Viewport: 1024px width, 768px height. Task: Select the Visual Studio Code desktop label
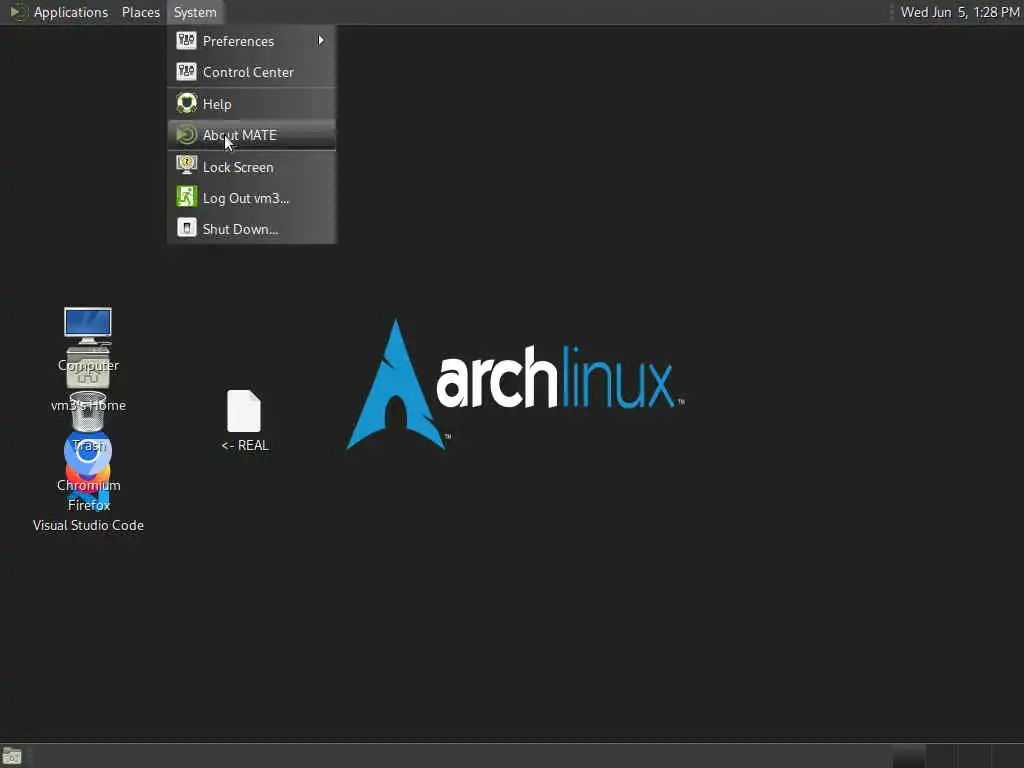(88, 525)
